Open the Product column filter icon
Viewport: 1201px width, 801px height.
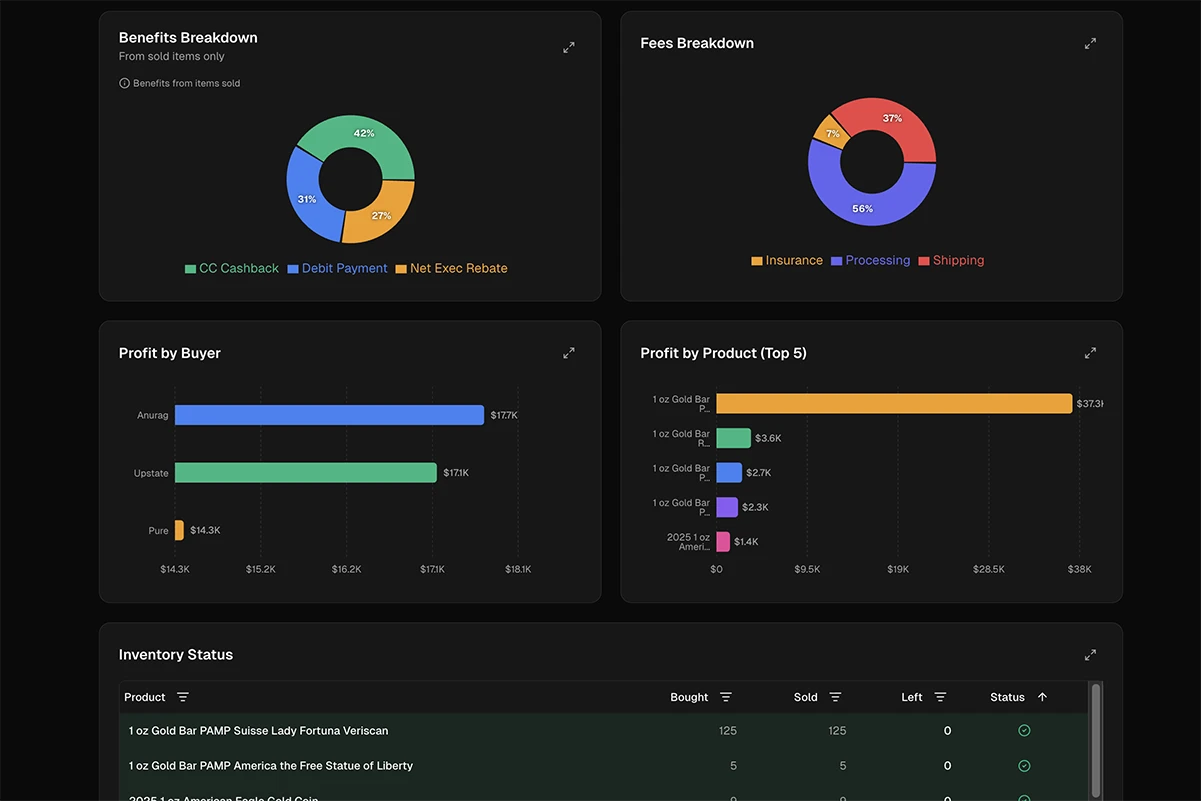[x=183, y=697]
